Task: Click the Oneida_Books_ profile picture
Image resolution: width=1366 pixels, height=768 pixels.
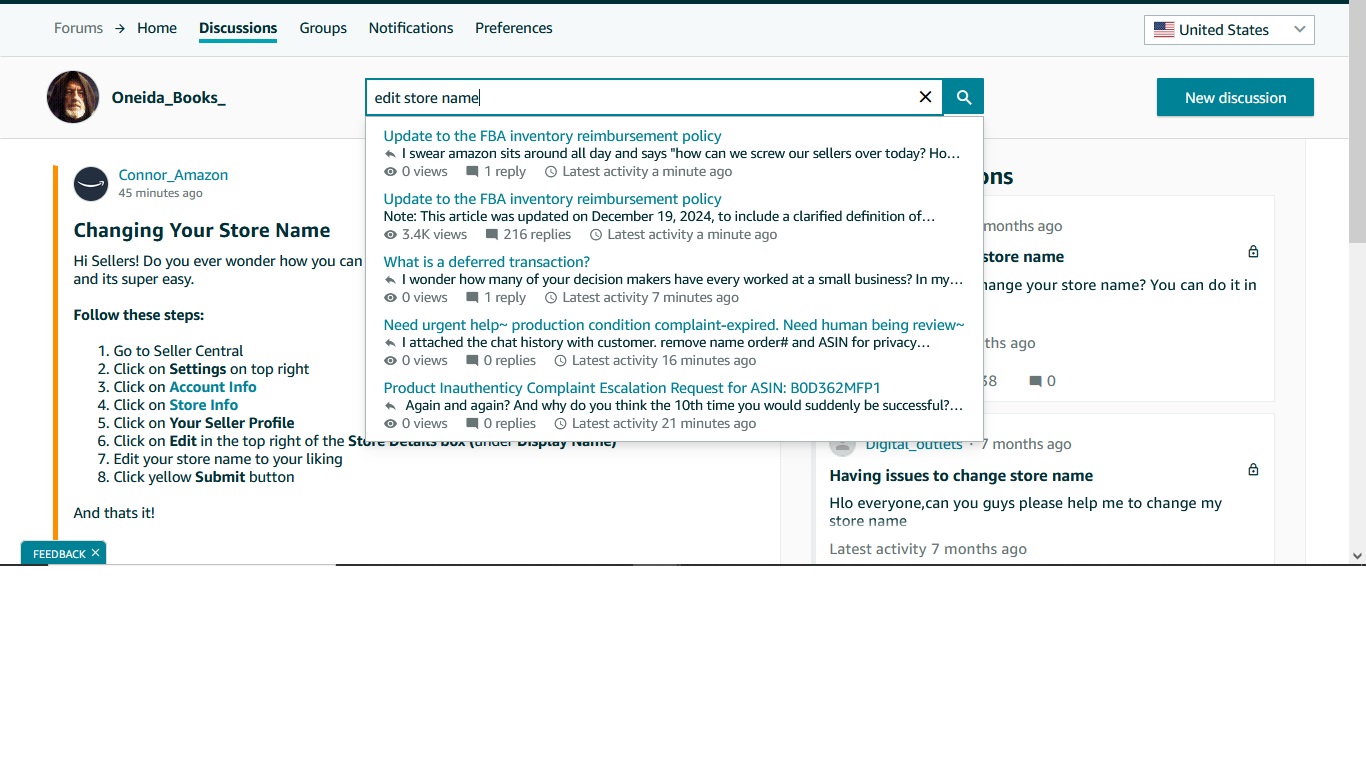Action: pos(73,97)
